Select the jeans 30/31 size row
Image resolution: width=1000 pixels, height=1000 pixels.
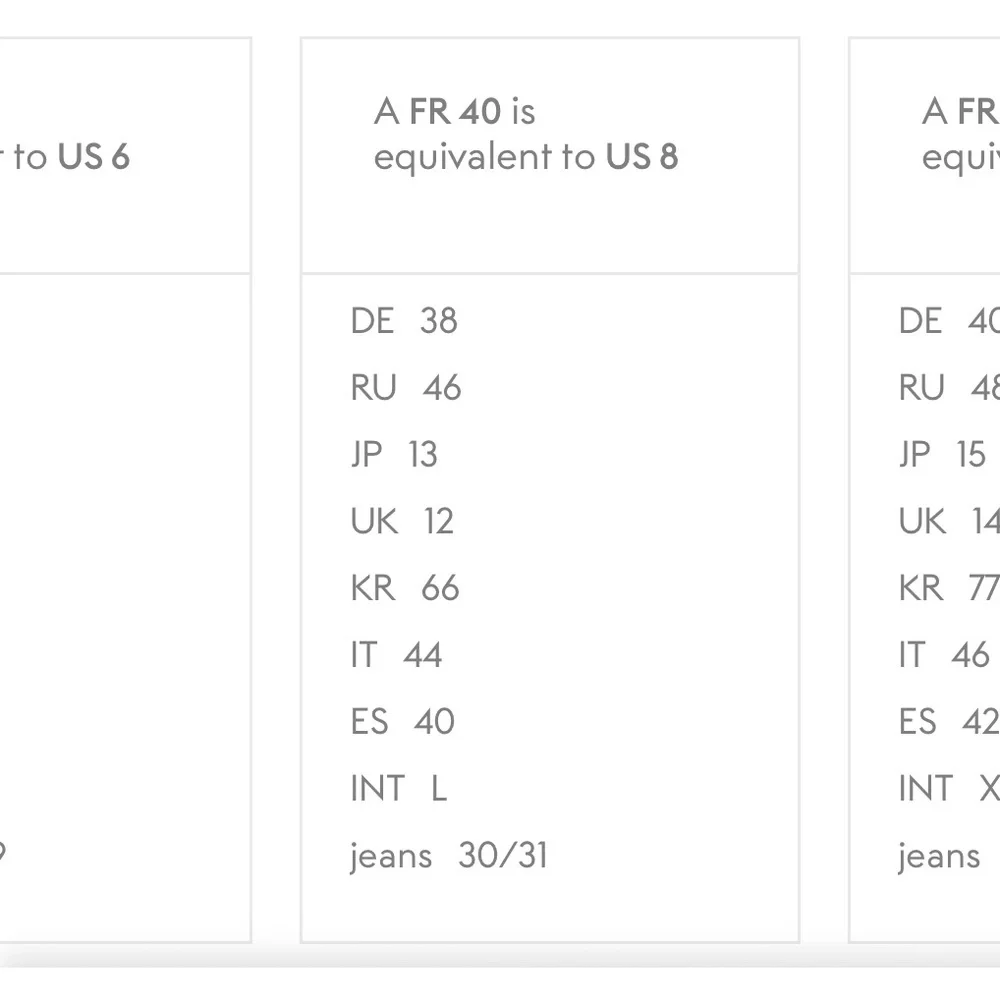coord(449,856)
